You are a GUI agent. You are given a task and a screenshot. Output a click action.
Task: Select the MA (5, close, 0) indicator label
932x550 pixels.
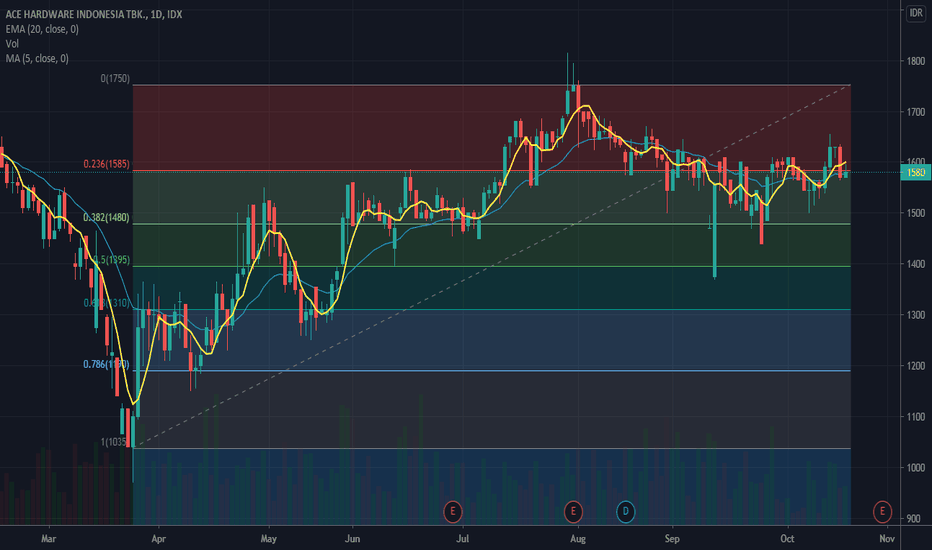(37, 58)
